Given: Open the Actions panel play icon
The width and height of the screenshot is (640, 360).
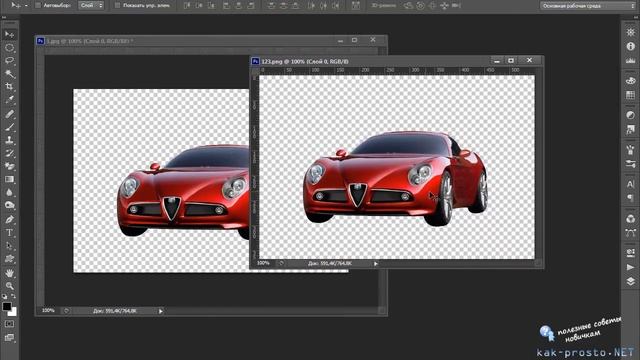Looking at the screenshot, I should [x=630, y=267].
